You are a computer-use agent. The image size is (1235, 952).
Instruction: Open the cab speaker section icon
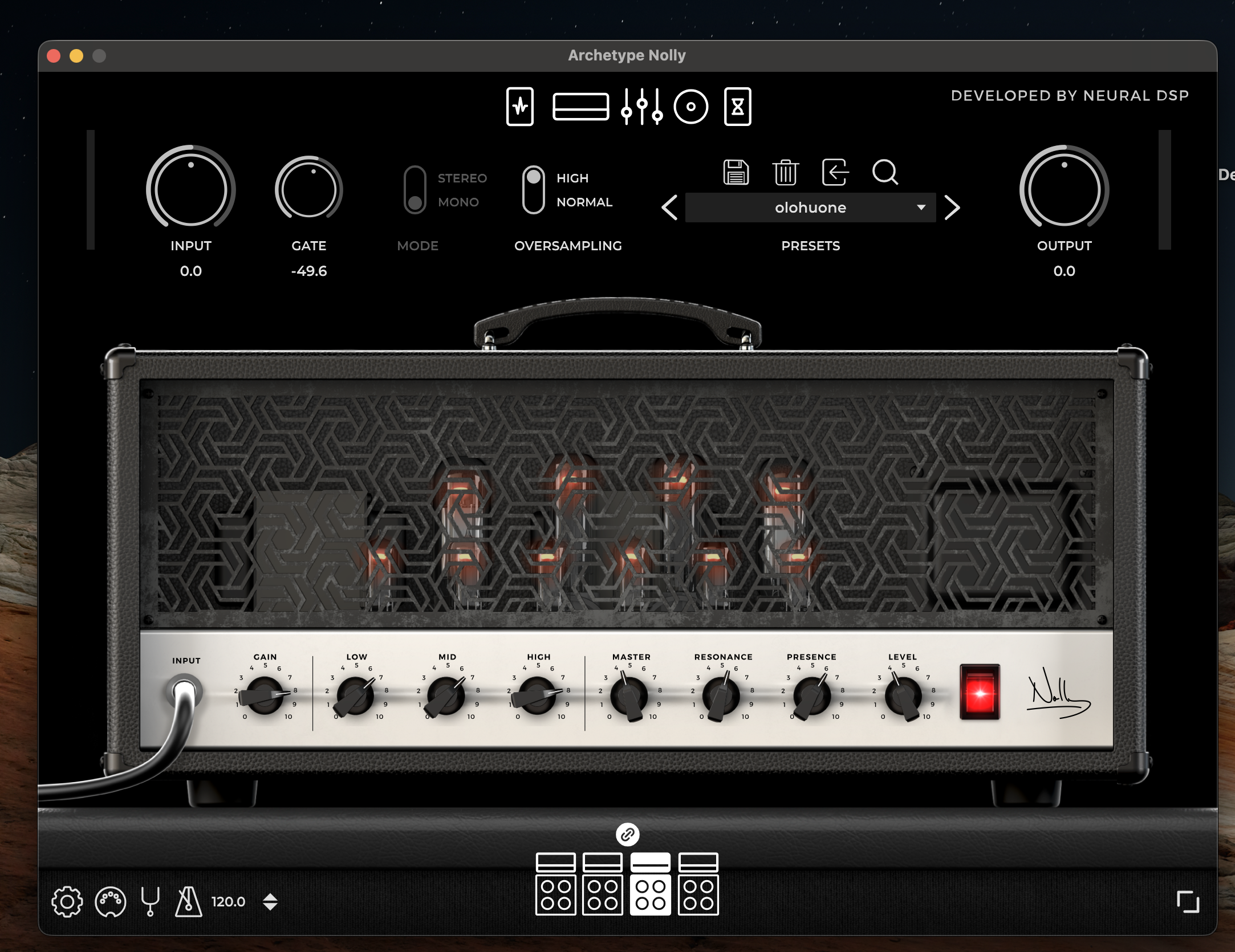click(x=690, y=107)
